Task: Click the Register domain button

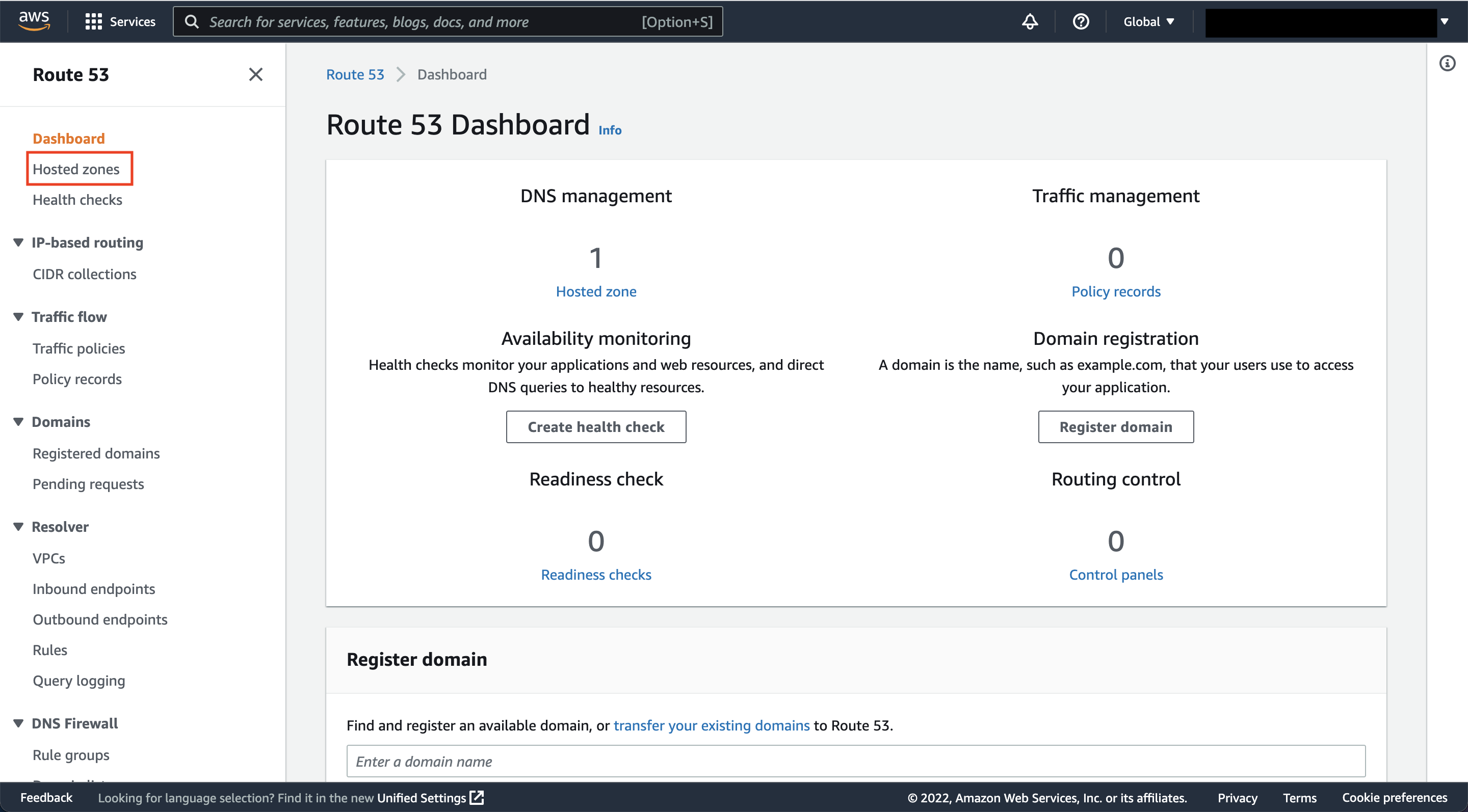Action: 1115,426
